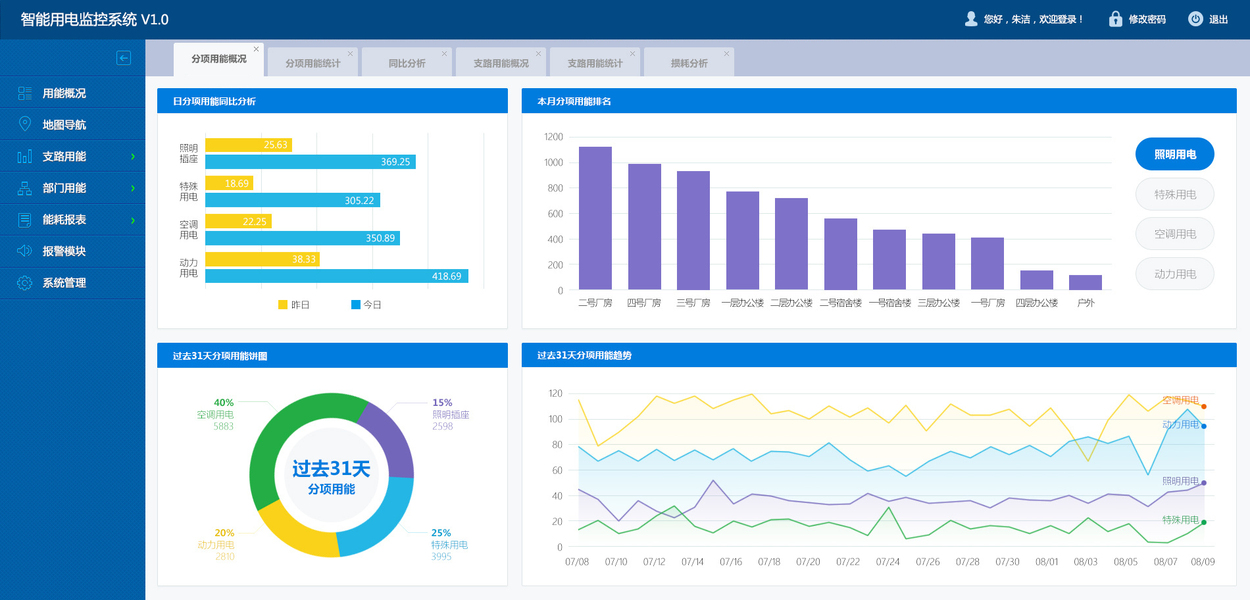Open the 报警模块 menu item

(72, 251)
